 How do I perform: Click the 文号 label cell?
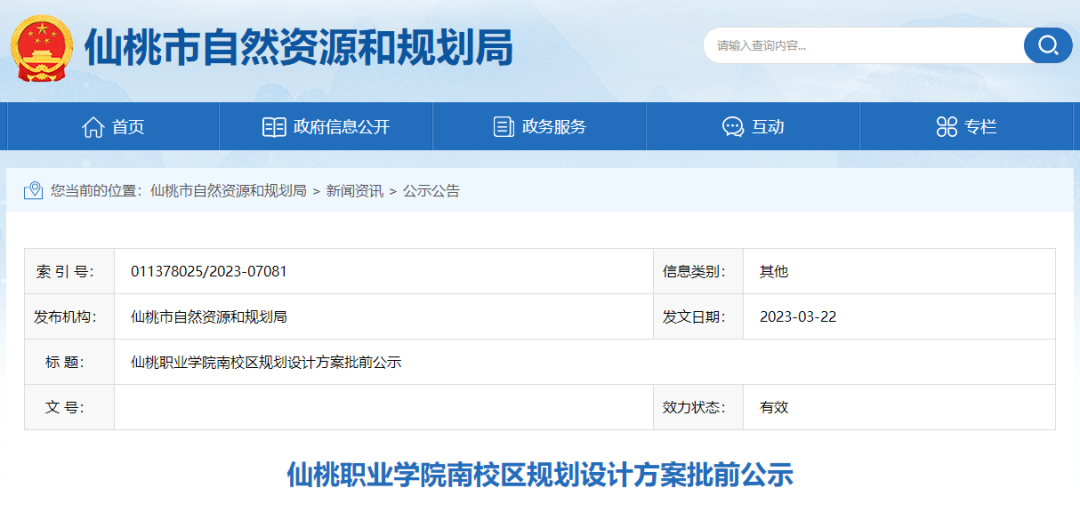tap(70, 407)
